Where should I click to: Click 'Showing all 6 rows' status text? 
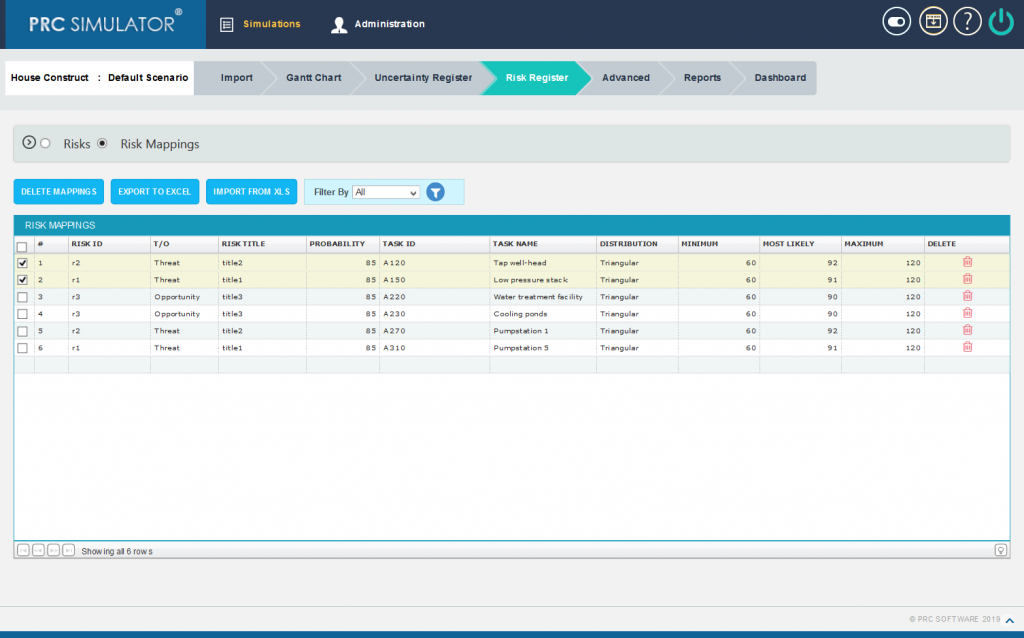pyautogui.click(x=117, y=551)
